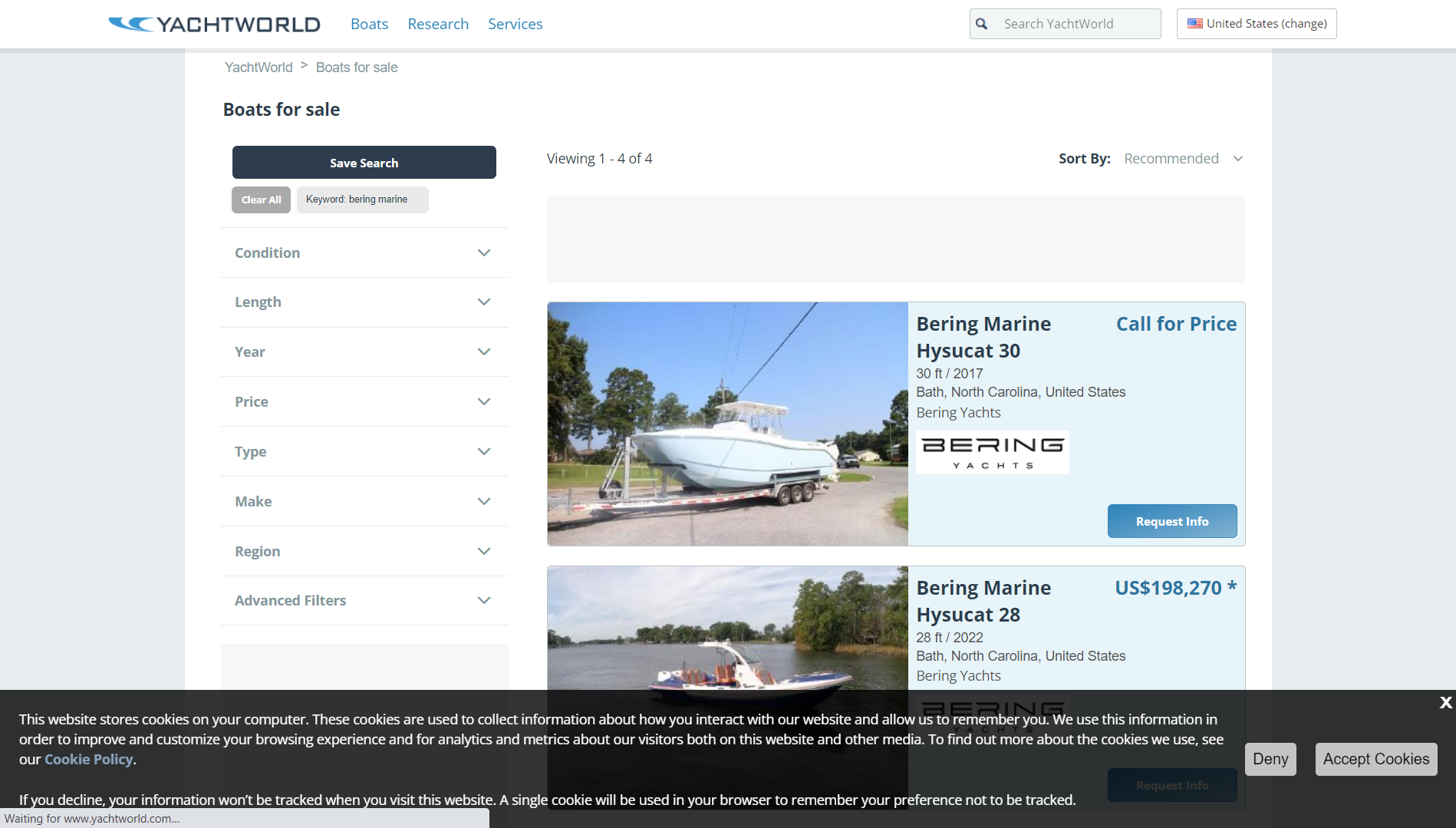Open the Hysucat 30 boat photo

tap(727, 424)
